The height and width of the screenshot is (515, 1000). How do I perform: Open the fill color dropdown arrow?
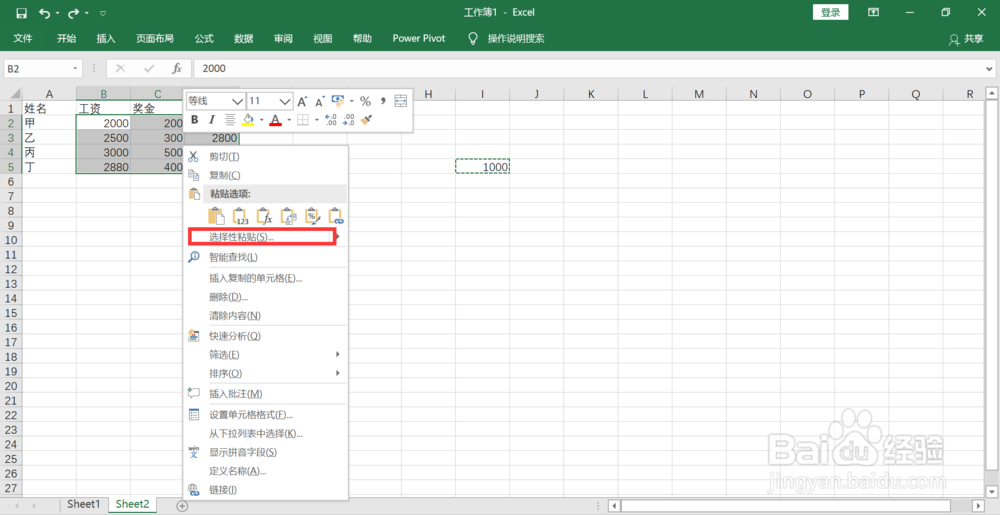click(x=261, y=119)
